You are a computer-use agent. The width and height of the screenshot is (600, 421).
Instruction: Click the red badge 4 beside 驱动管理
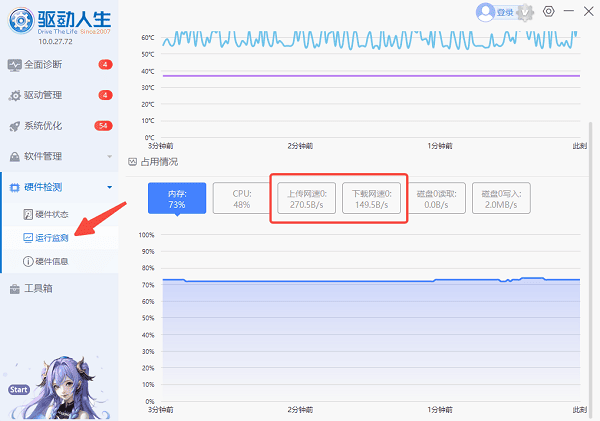click(105, 95)
